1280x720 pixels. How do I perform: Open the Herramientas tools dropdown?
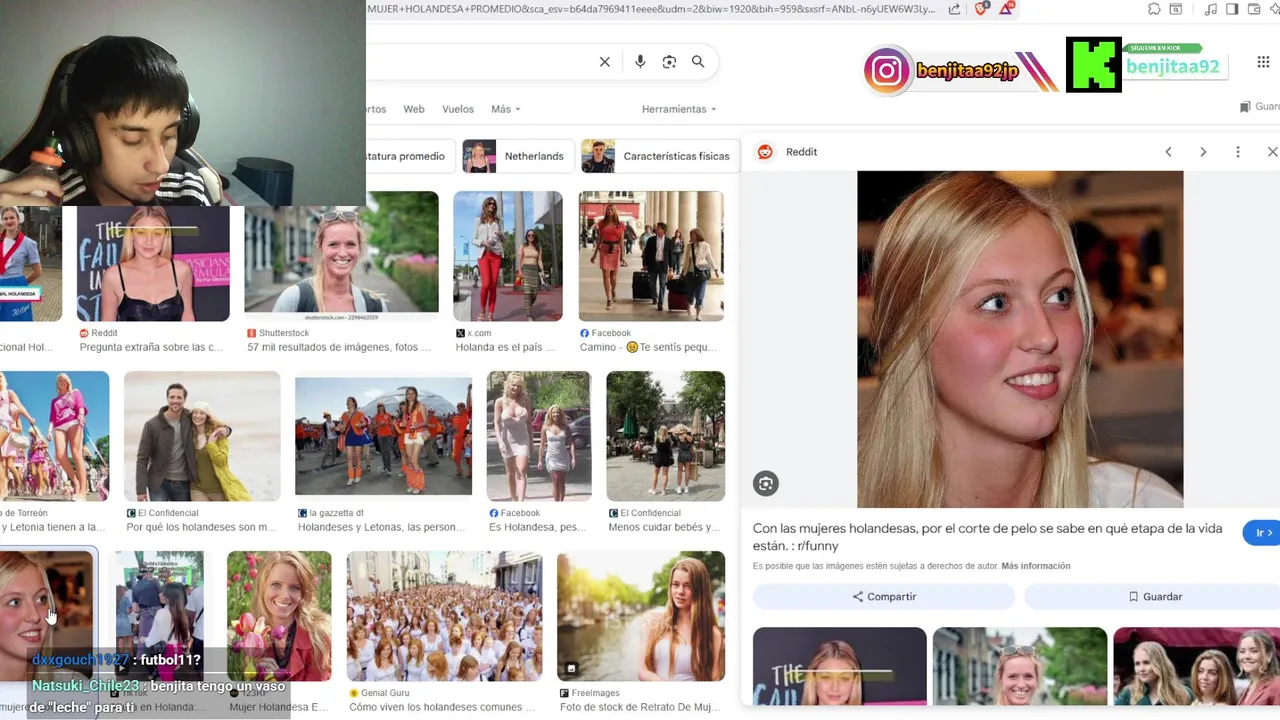point(679,109)
